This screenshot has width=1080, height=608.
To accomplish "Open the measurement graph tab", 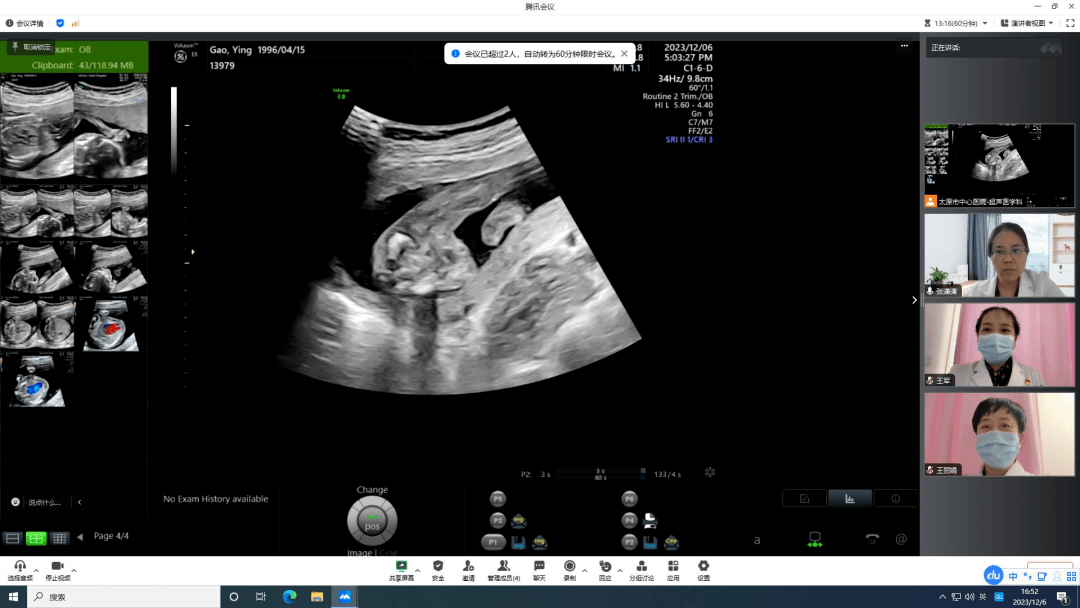I will pyautogui.click(x=850, y=499).
